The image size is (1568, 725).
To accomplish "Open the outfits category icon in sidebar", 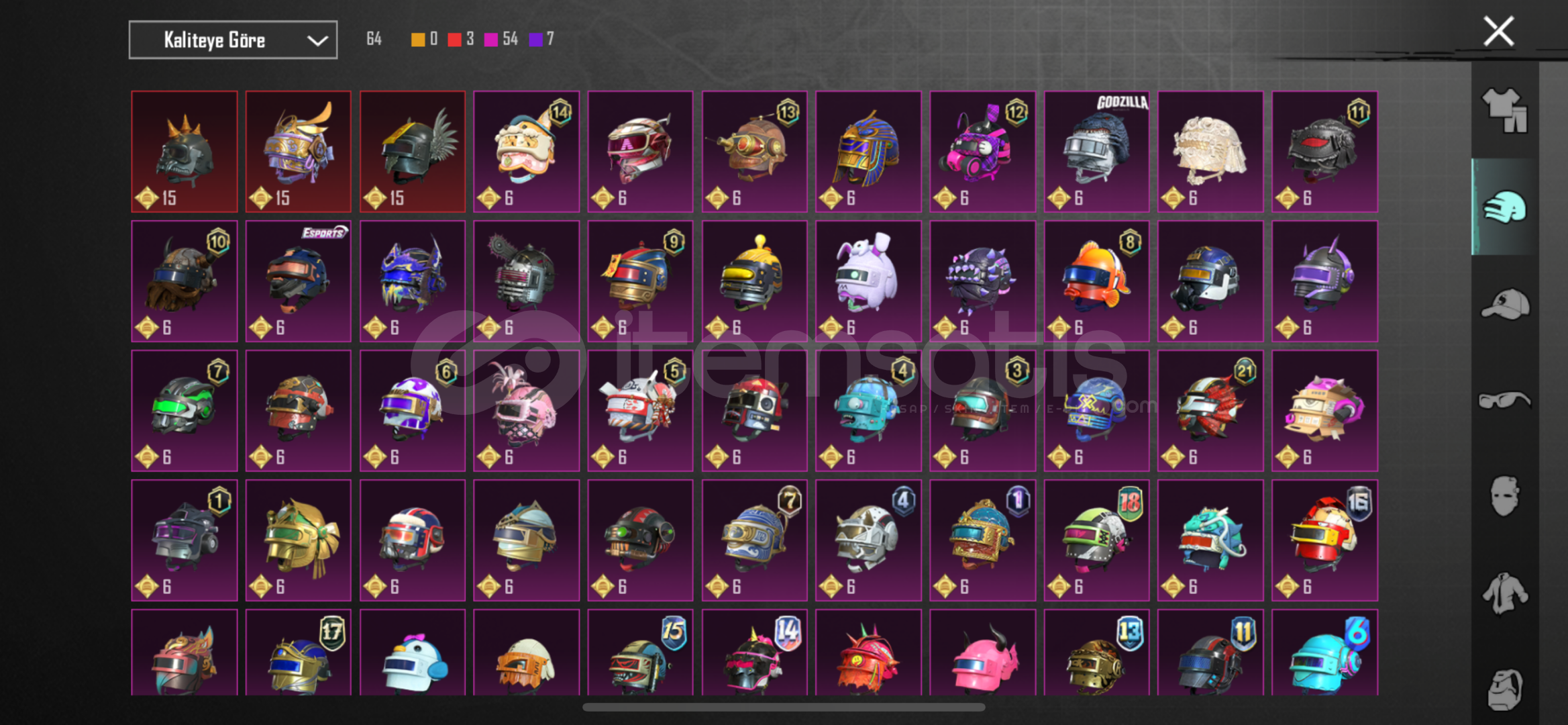I will (1505, 111).
